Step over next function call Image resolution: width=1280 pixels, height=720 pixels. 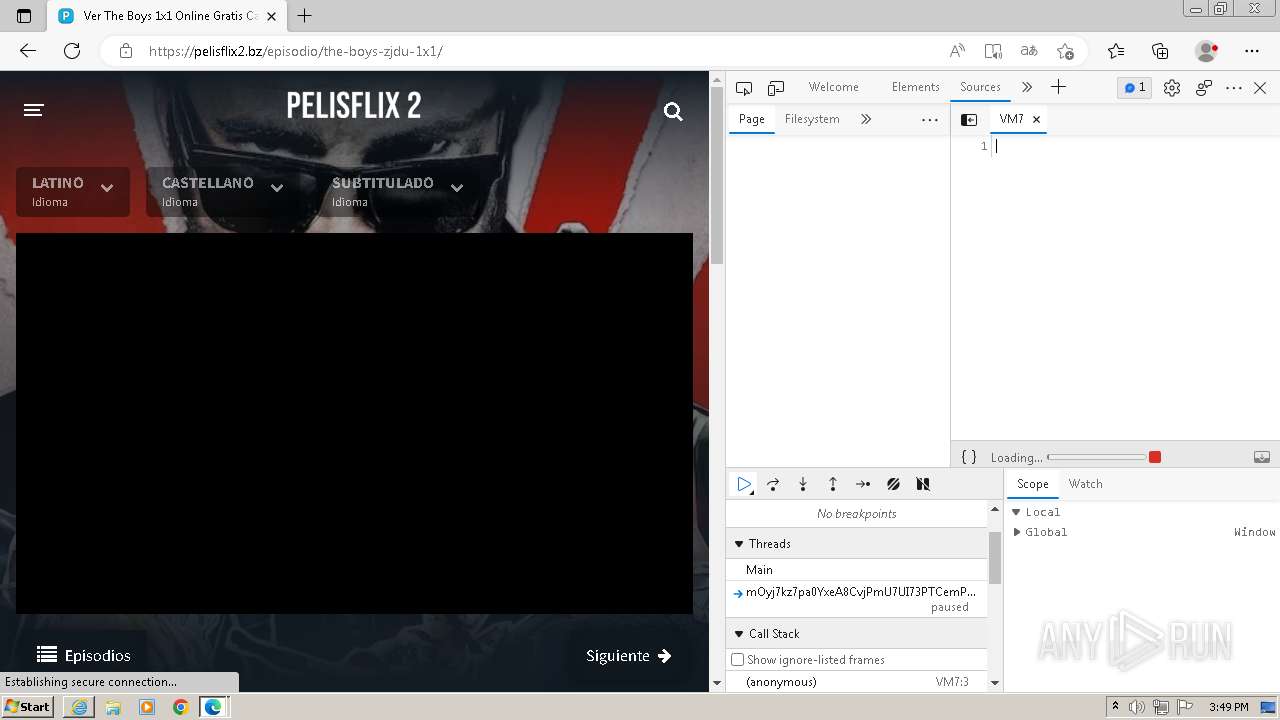click(x=773, y=484)
